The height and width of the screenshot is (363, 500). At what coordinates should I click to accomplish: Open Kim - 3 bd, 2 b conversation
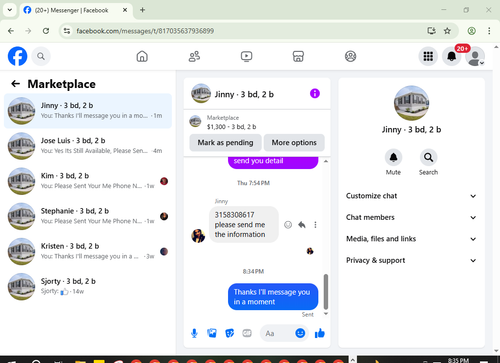coord(88,181)
